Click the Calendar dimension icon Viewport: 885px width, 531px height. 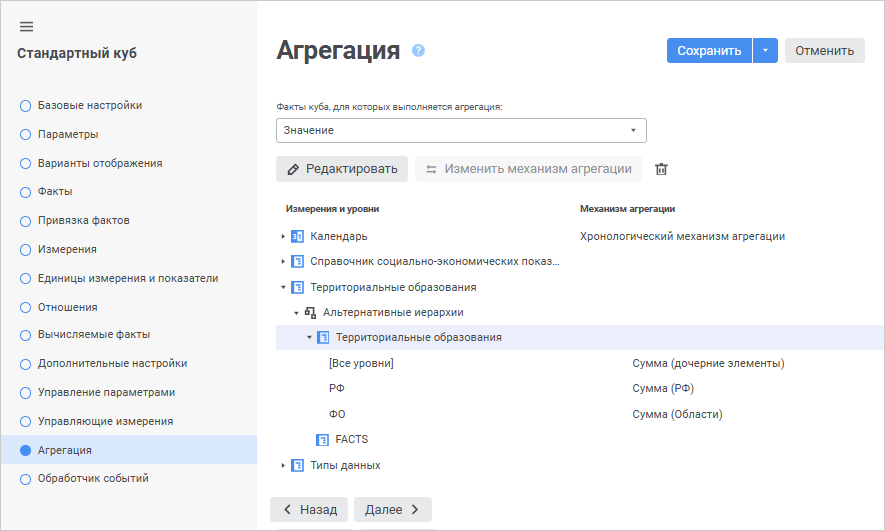297,237
